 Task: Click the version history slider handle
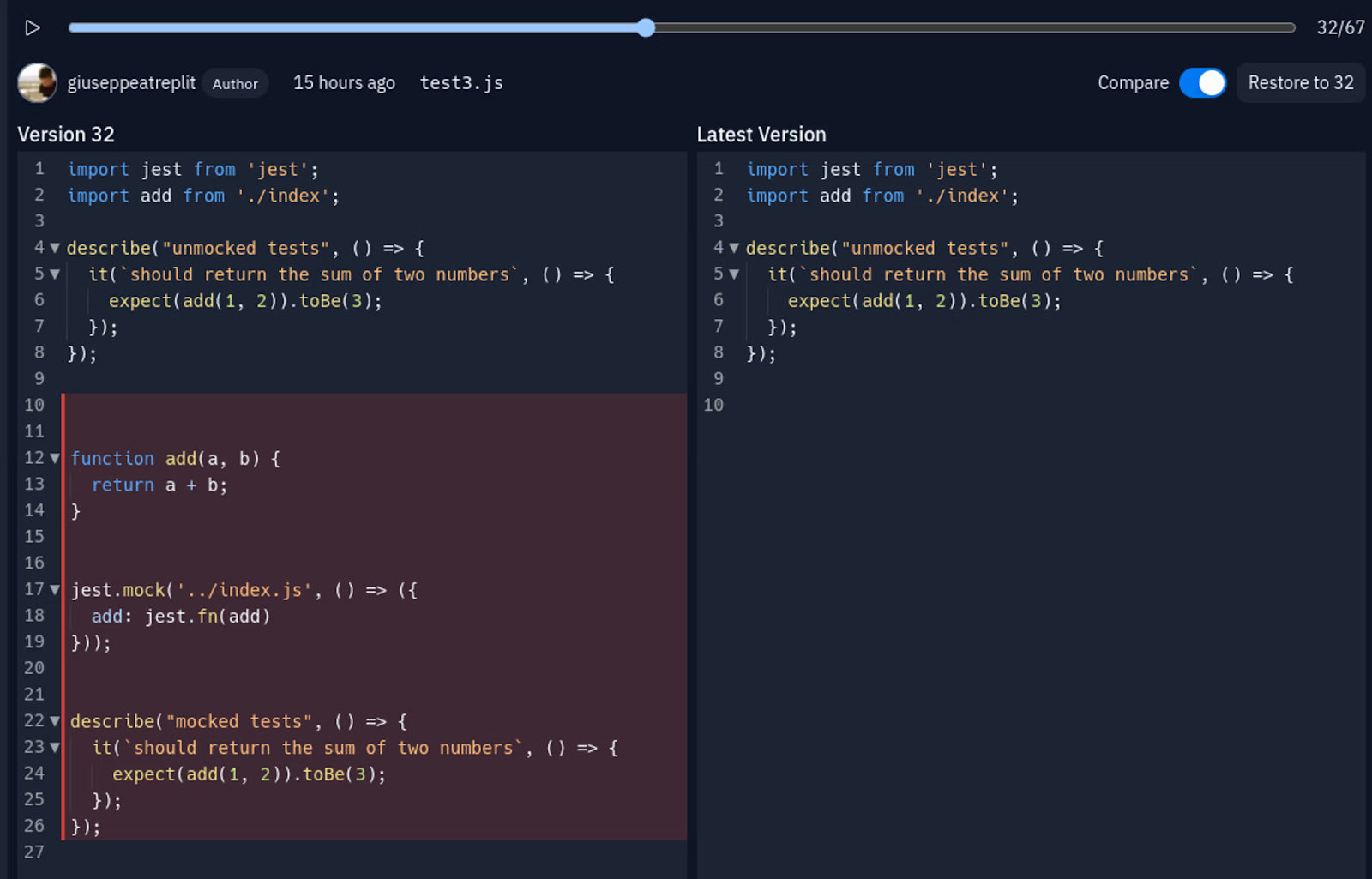click(x=646, y=27)
